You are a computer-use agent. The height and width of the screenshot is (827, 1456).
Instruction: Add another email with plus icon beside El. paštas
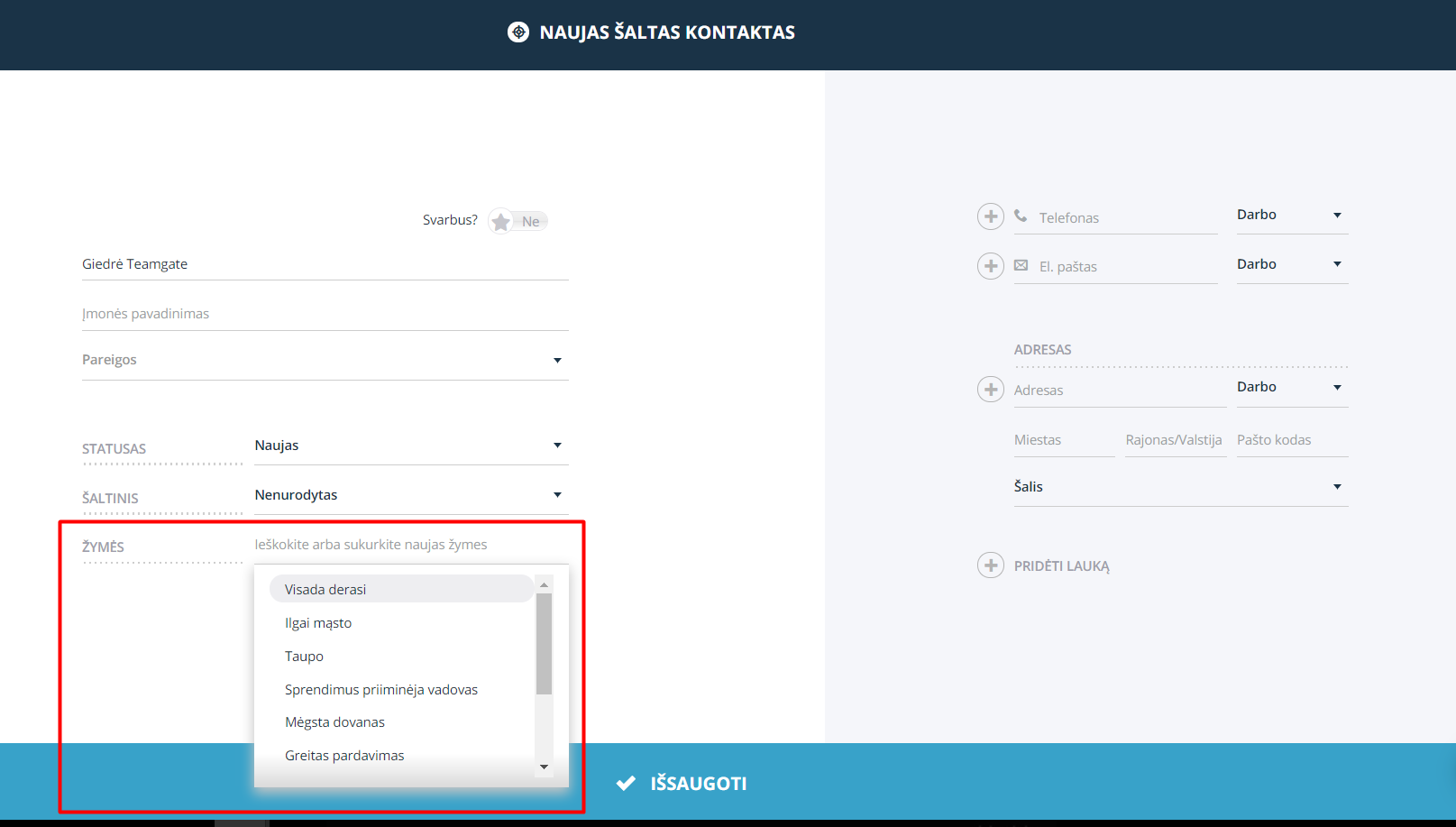[x=991, y=266]
